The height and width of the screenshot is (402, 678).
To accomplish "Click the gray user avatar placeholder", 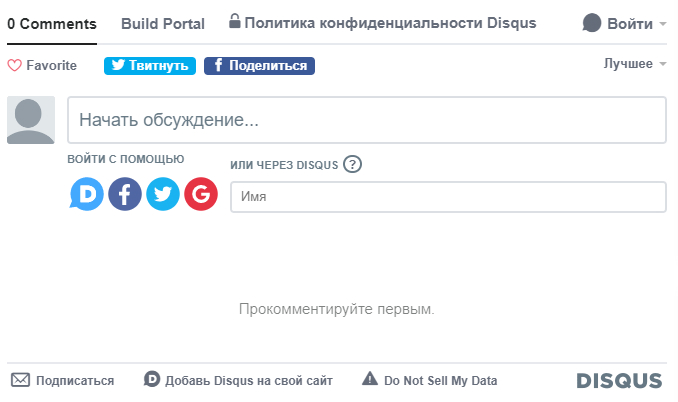I will (x=31, y=120).
